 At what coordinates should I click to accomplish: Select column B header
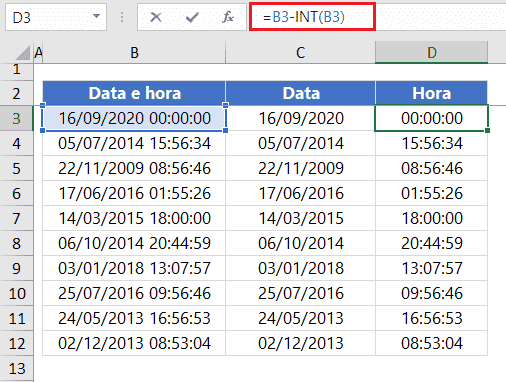coord(134,53)
